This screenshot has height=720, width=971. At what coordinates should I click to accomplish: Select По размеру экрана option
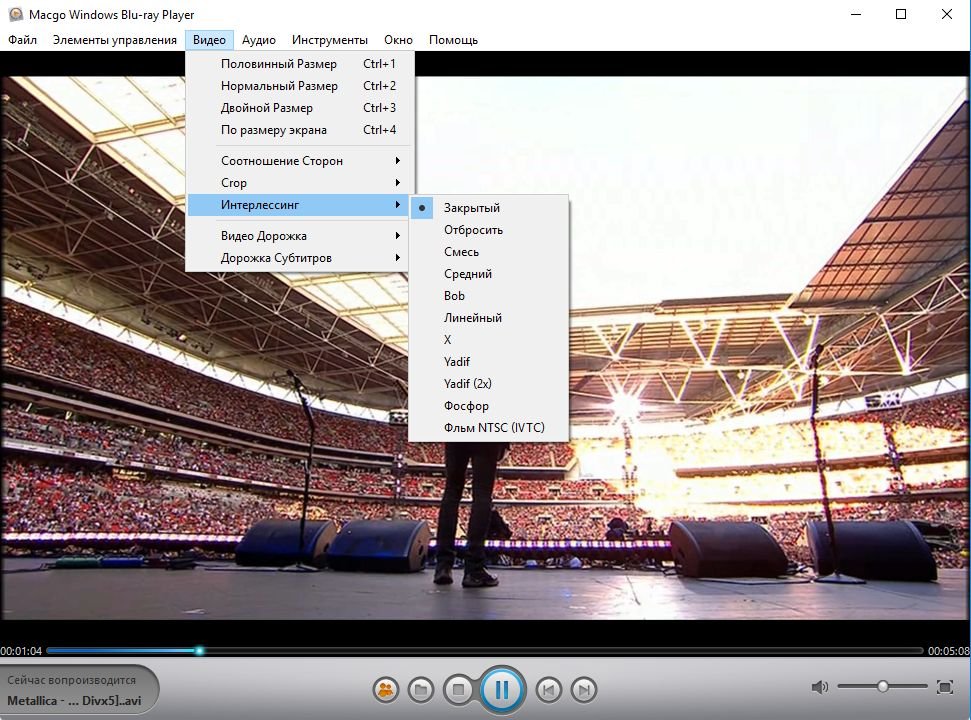tap(274, 130)
